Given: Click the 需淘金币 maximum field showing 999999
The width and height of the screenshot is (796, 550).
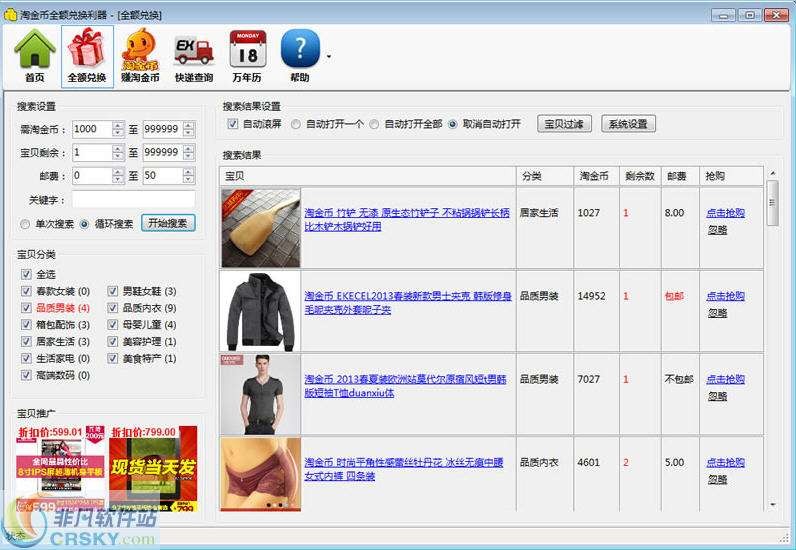Looking at the screenshot, I should tap(163, 129).
